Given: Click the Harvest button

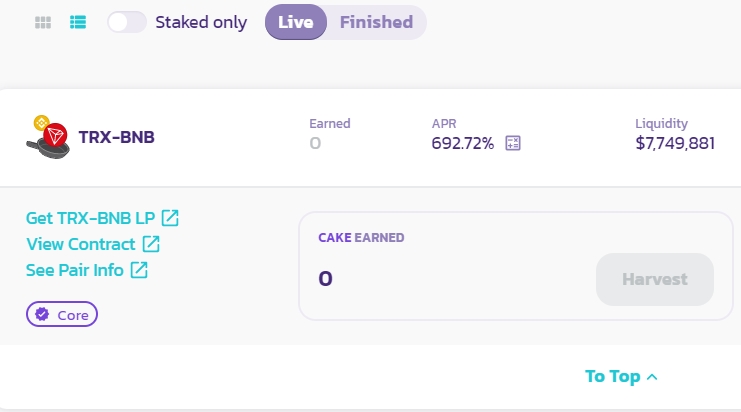Looking at the screenshot, I should (x=655, y=279).
